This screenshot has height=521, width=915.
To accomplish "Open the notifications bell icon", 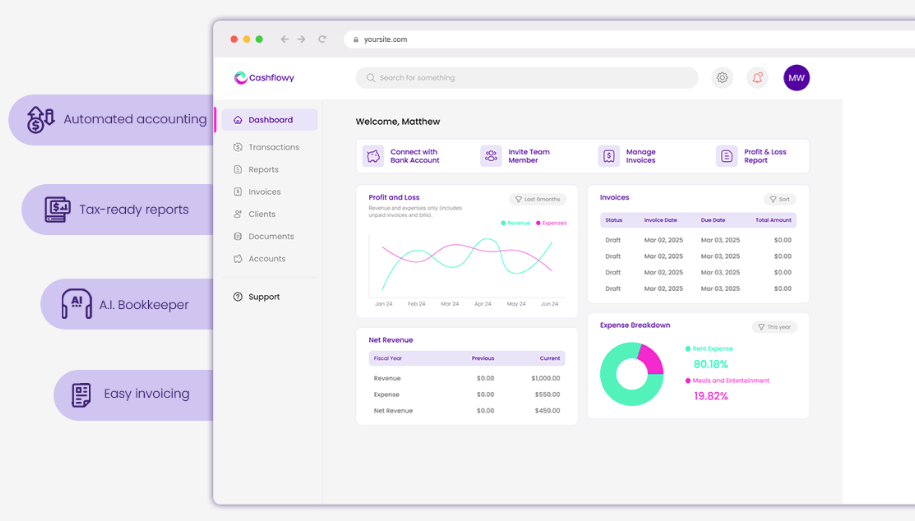I will [x=757, y=78].
